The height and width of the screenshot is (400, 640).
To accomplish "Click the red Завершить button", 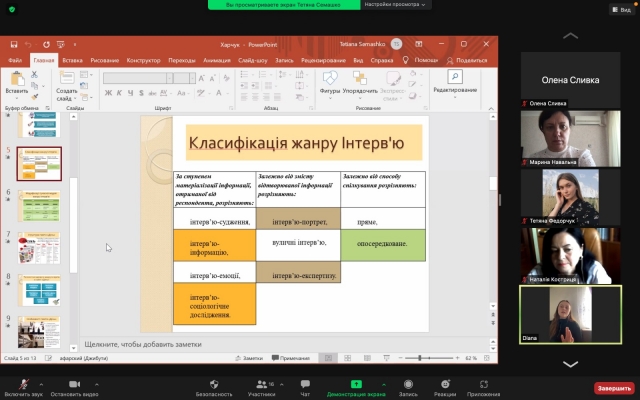I will click(613, 387).
